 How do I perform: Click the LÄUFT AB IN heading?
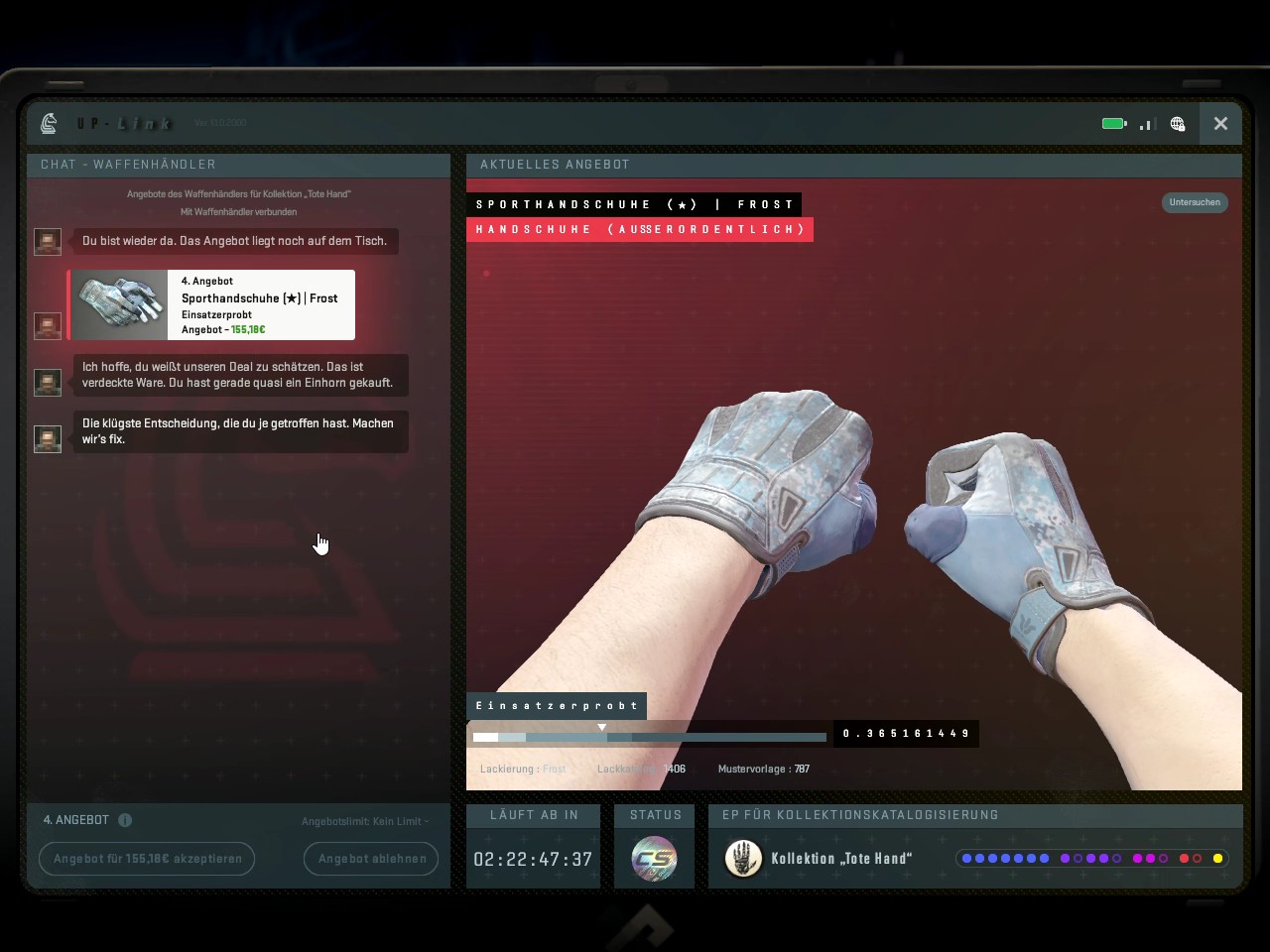(x=534, y=815)
